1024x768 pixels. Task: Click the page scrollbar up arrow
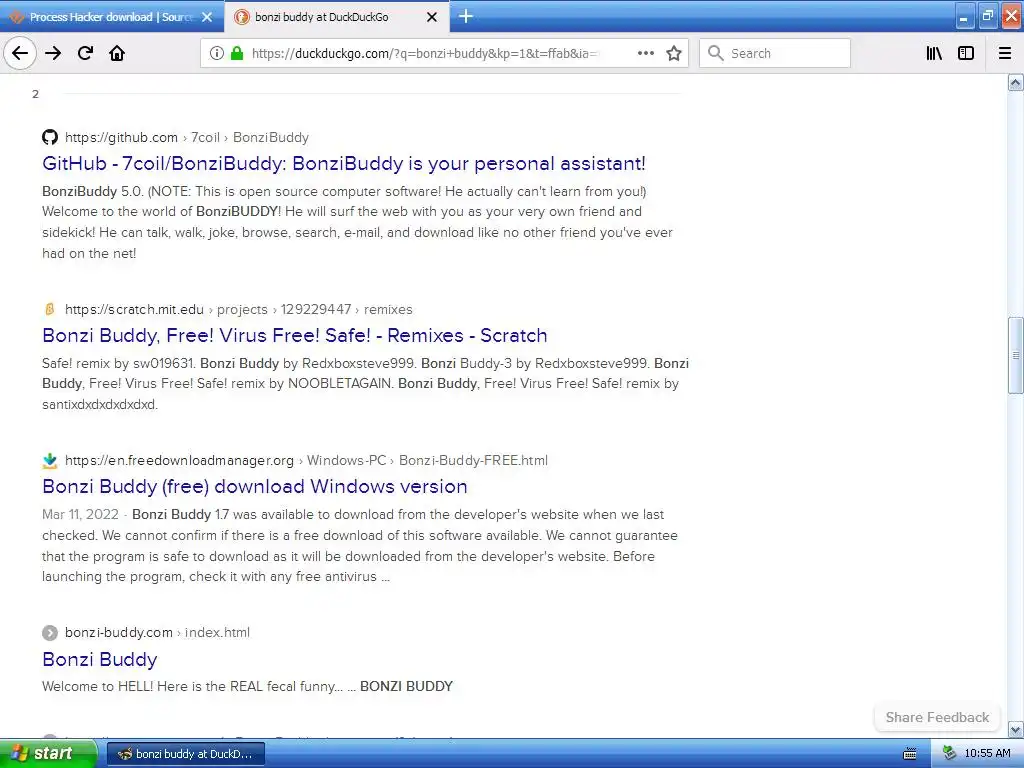(x=1016, y=82)
